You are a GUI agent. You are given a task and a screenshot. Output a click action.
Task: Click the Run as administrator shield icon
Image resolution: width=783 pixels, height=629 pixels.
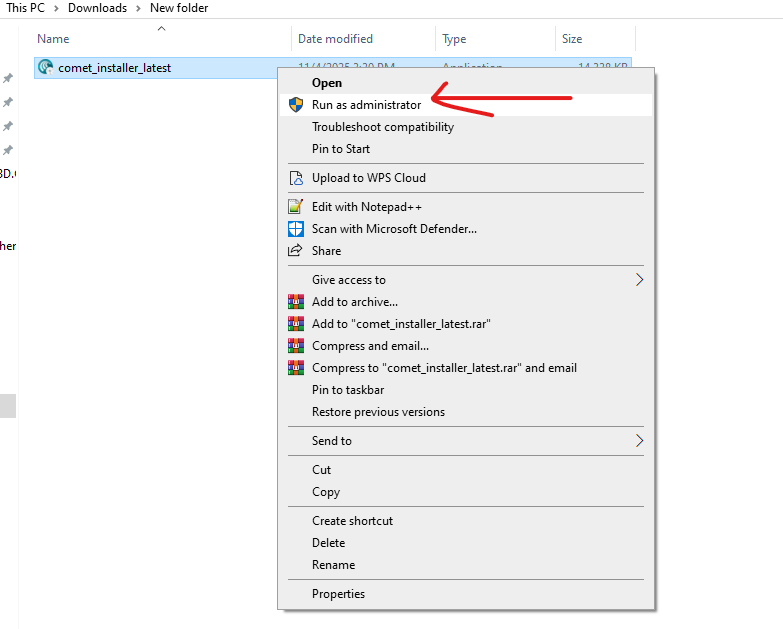(x=295, y=105)
